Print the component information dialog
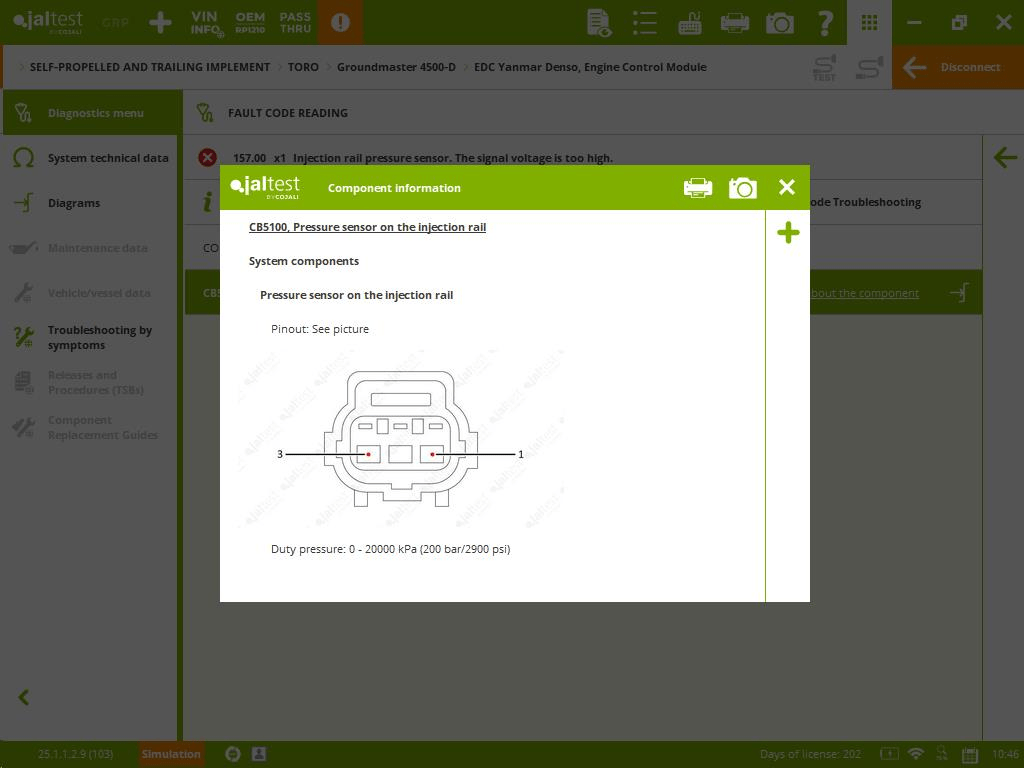The height and width of the screenshot is (768, 1024). (x=698, y=188)
